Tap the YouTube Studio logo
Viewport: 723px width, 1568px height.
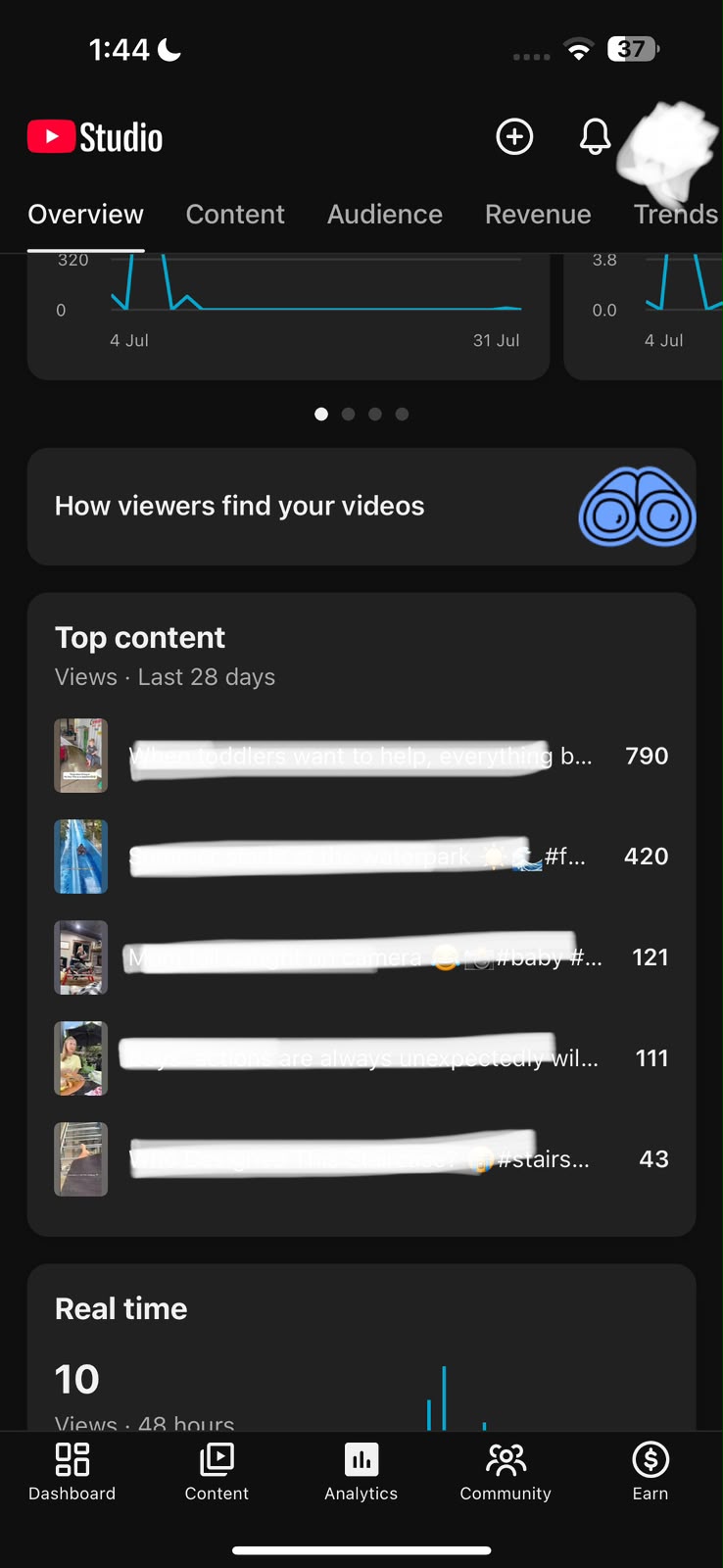pos(95,137)
